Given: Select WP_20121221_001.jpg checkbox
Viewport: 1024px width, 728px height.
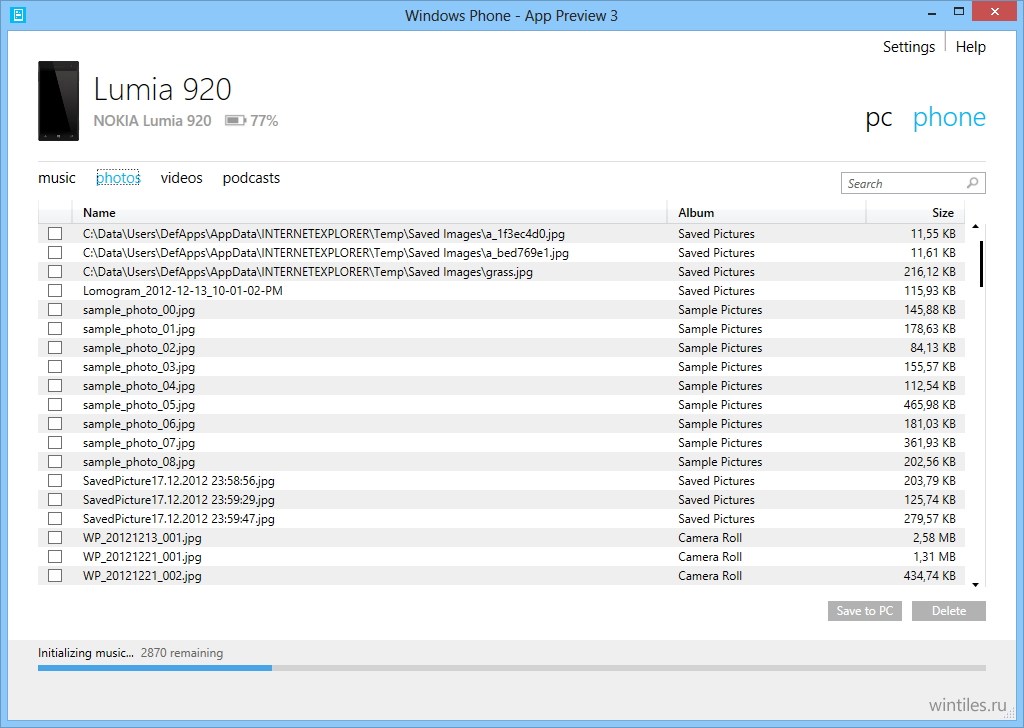Looking at the screenshot, I should pos(55,556).
